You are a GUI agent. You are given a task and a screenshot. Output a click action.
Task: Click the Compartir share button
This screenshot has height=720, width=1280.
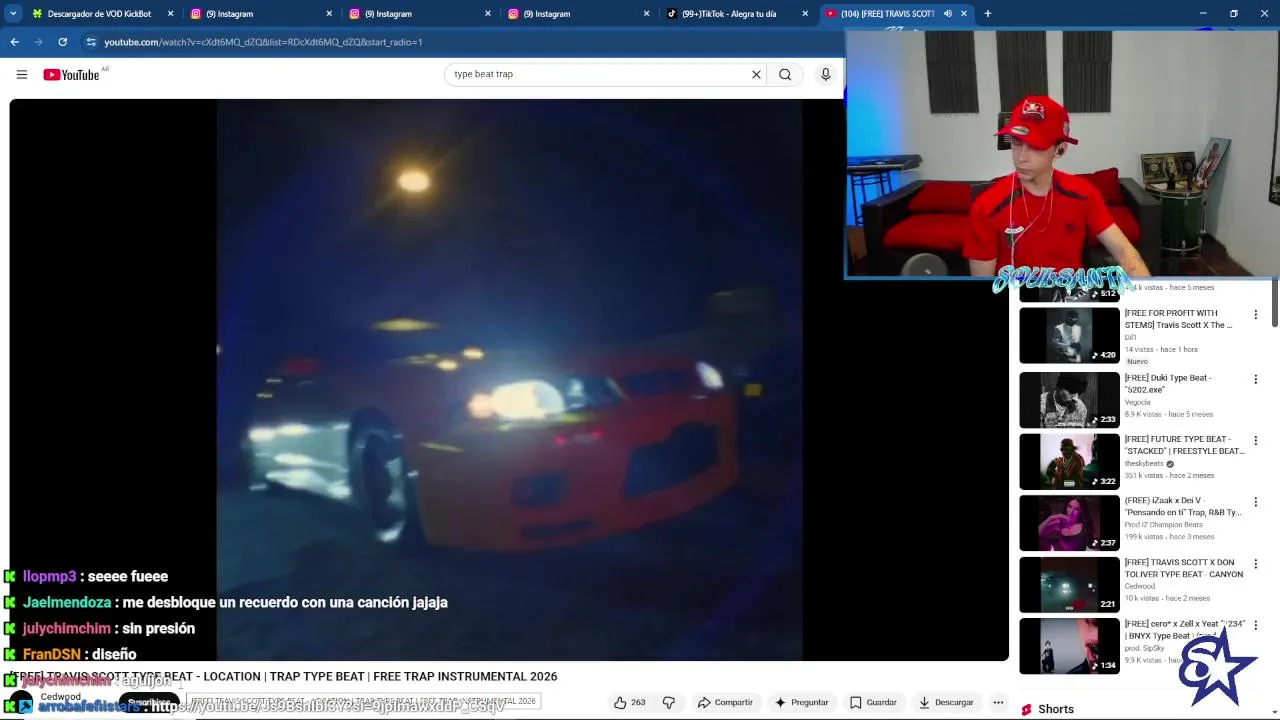tap(724, 702)
